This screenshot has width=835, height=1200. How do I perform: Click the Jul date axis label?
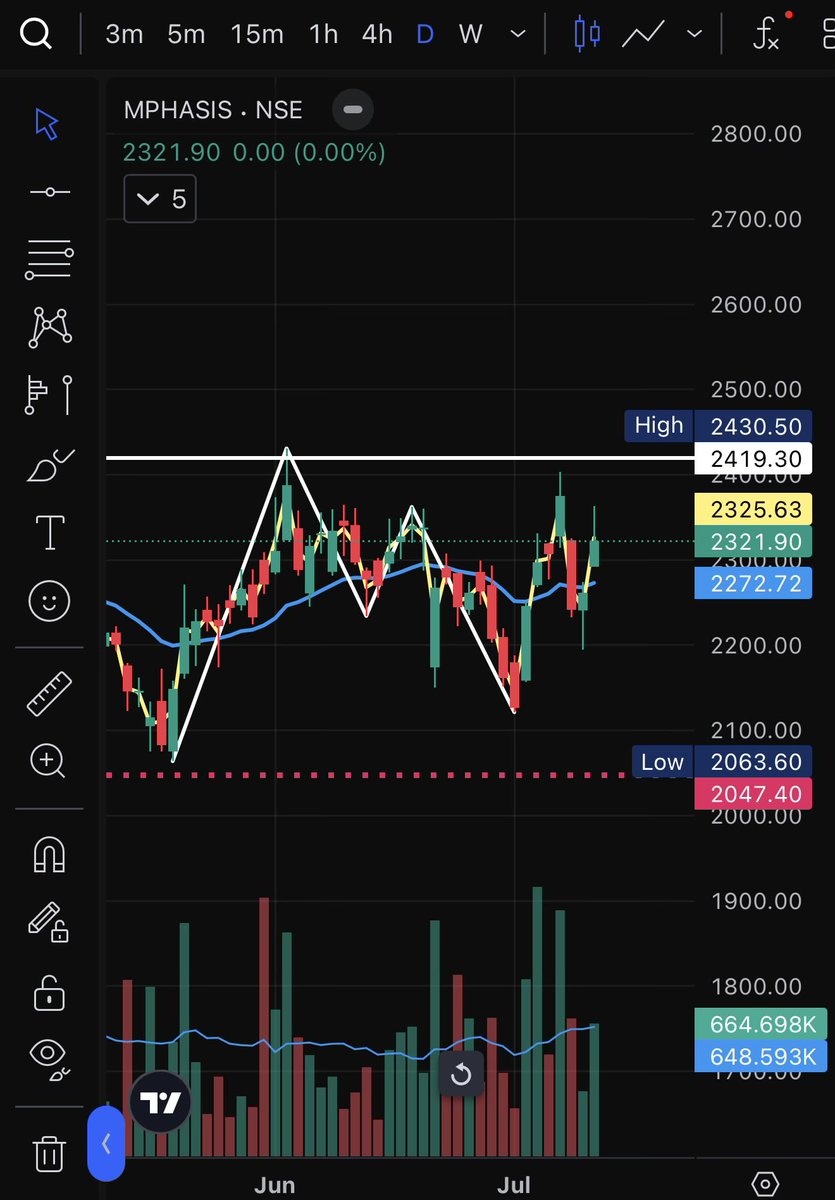click(514, 1185)
